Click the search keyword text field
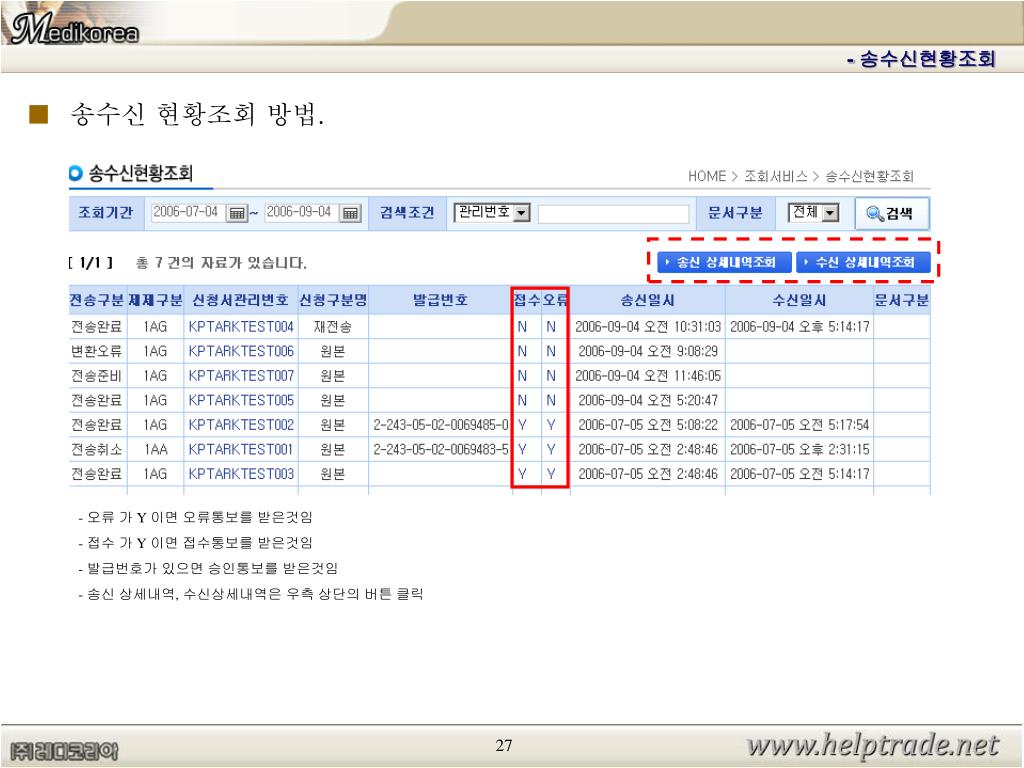The width and height of the screenshot is (1024, 768). tap(613, 214)
